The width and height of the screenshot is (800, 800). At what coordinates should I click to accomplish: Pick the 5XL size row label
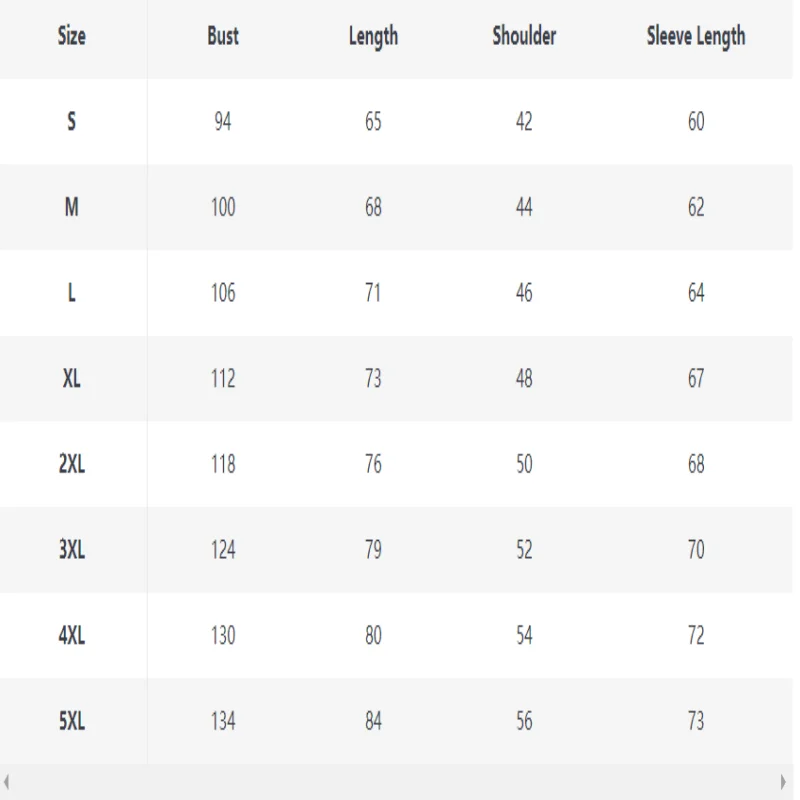point(71,721)
